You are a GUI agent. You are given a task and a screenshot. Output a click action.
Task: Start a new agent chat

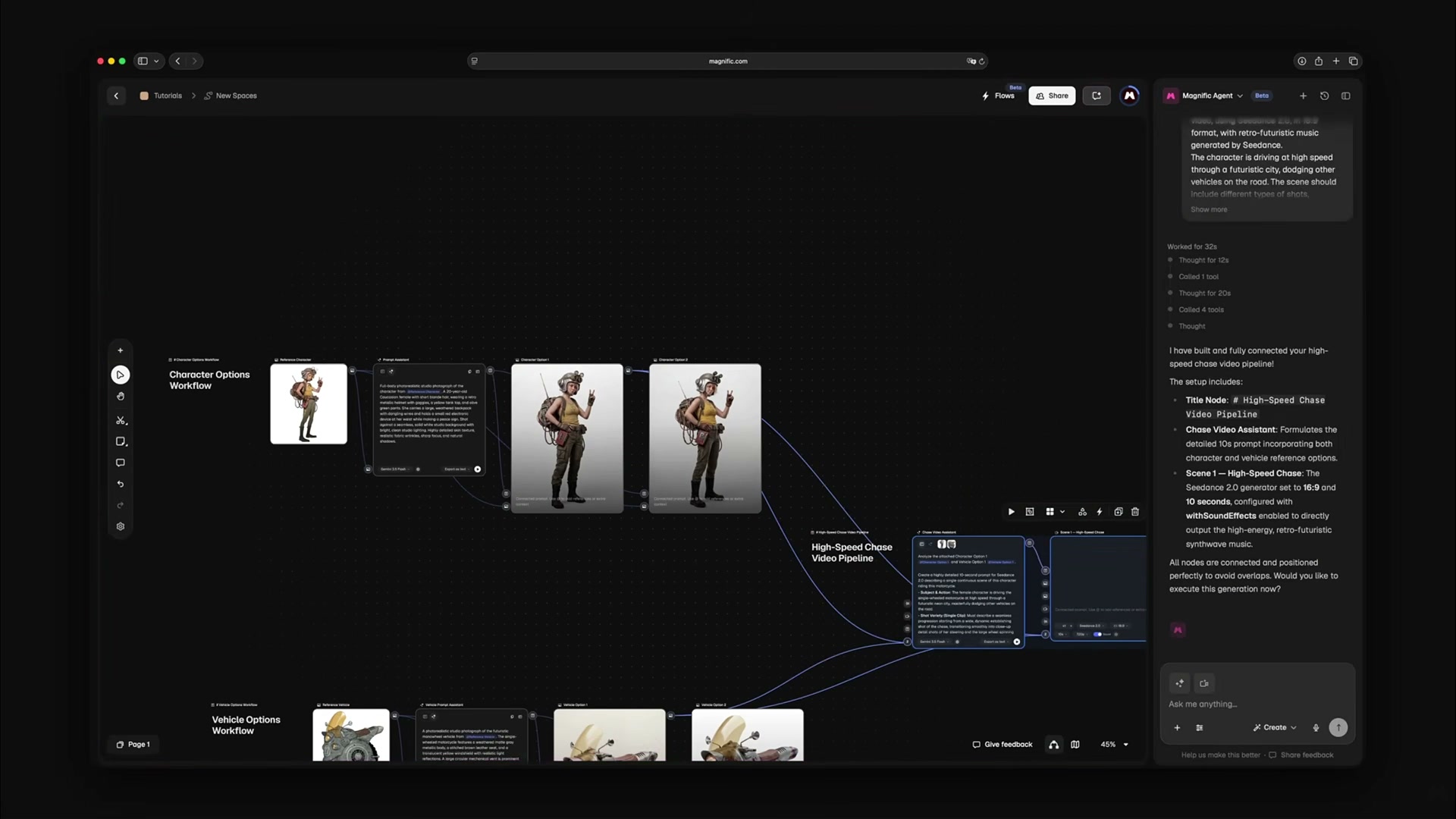1303,96
